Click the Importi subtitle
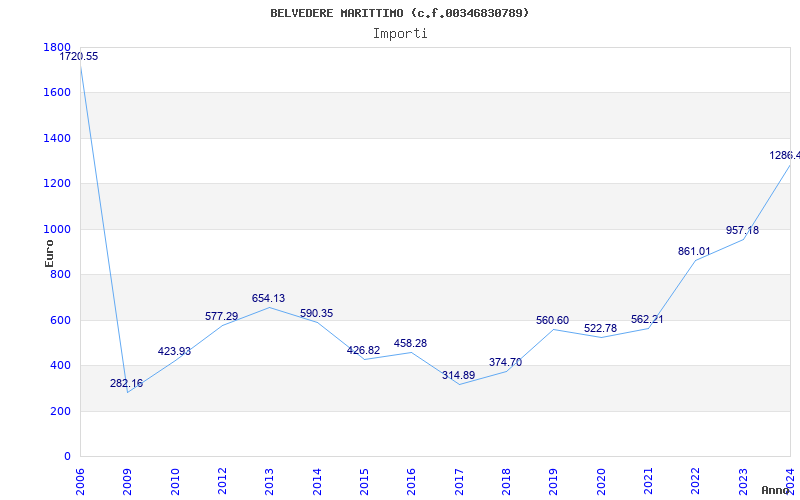This screenshot has width=800, height=500. (x=400, y=34)
